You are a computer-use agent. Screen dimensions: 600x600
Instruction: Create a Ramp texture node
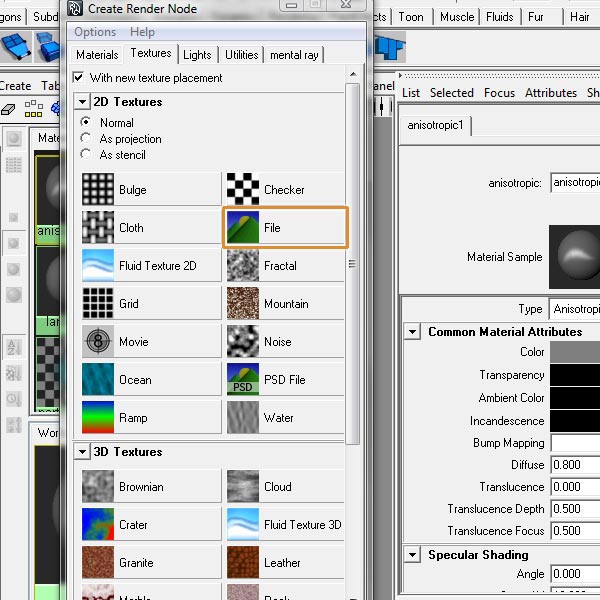[x=151, y=417]
